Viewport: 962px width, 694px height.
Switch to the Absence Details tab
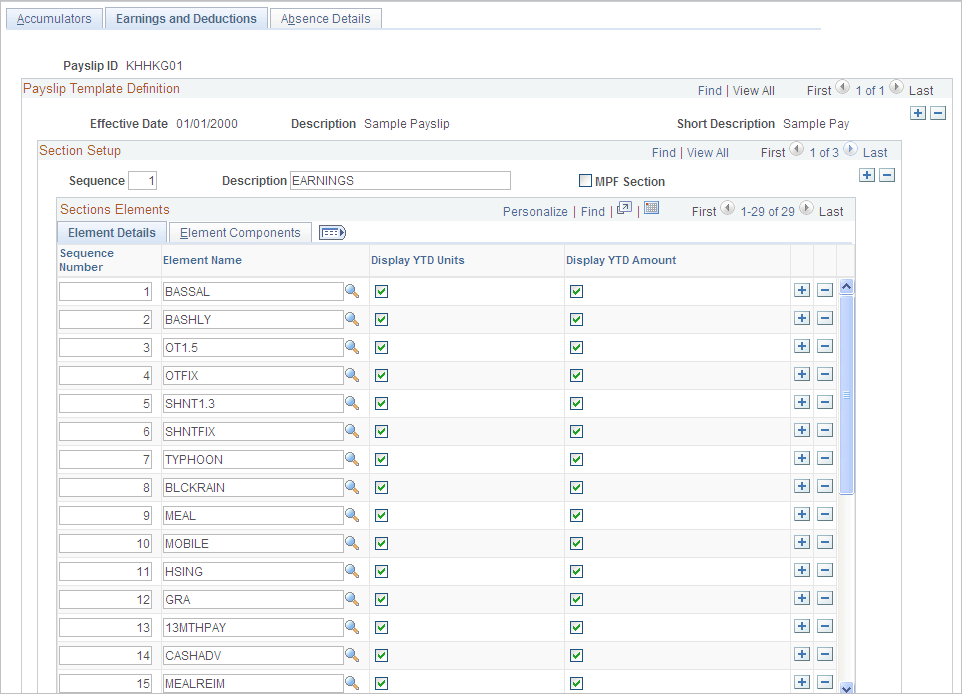(325, 18)
